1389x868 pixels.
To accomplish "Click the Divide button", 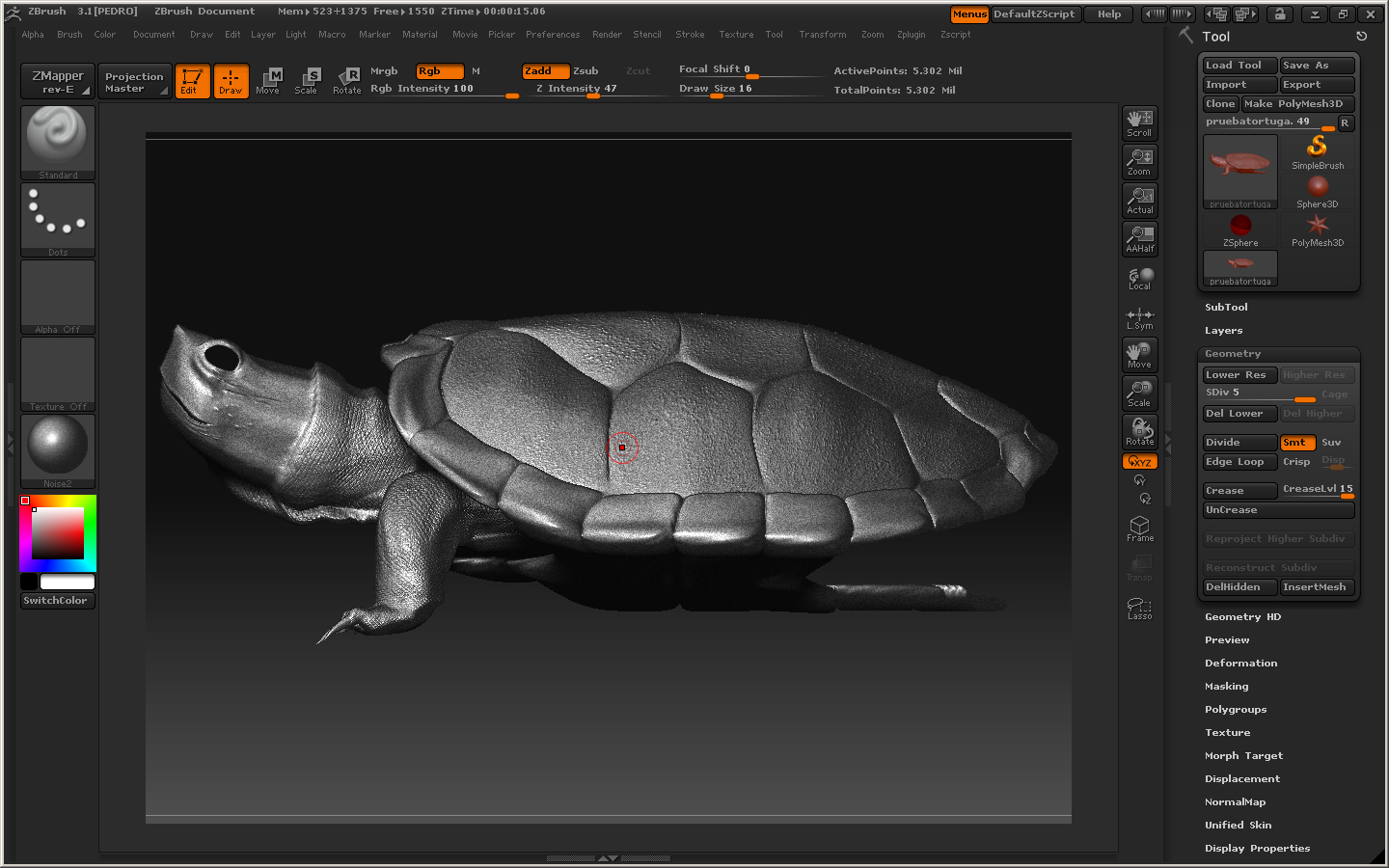I will tap(1239, 443).
